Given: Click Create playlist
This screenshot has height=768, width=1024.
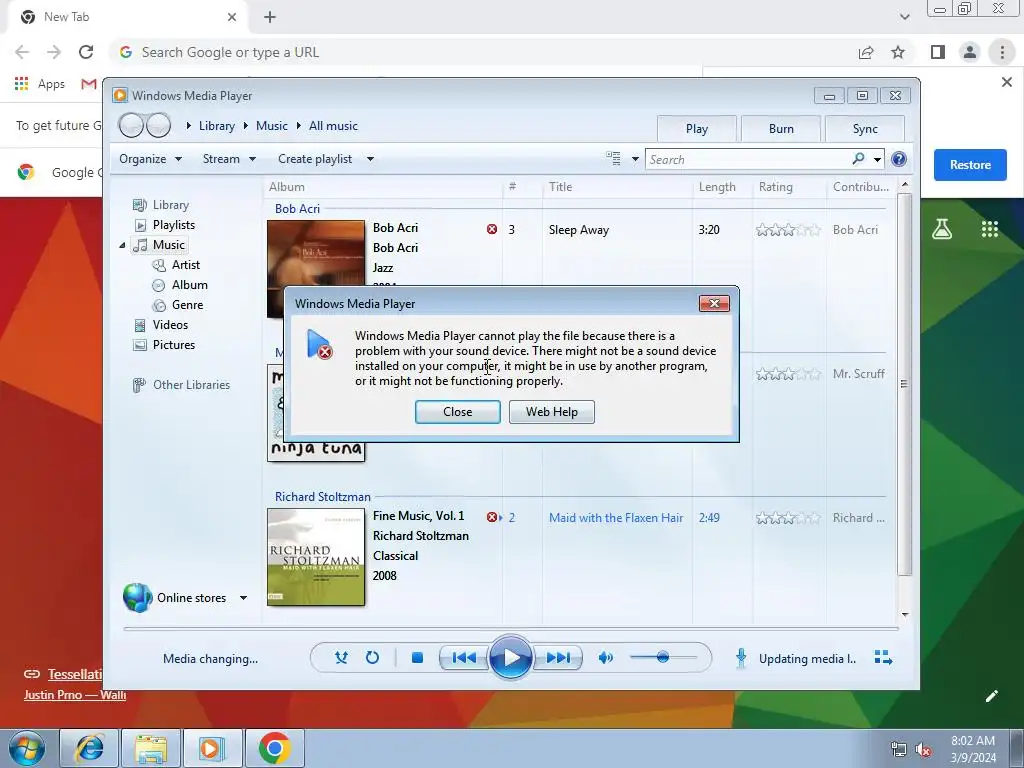Looking at the screenshot, I should click(x=315, y=159).
